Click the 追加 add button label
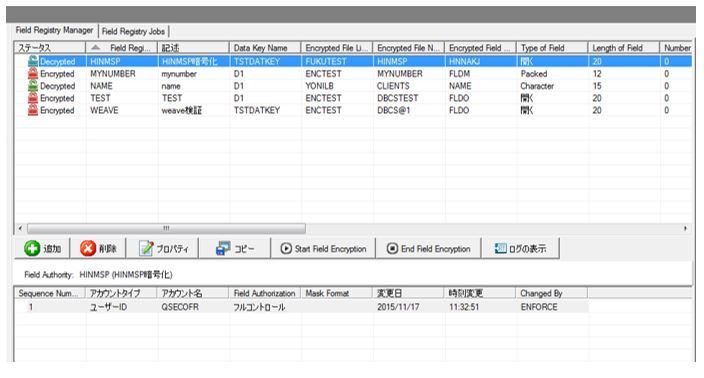Viewport: 704px width, 378px height. (x=52, y=249)
